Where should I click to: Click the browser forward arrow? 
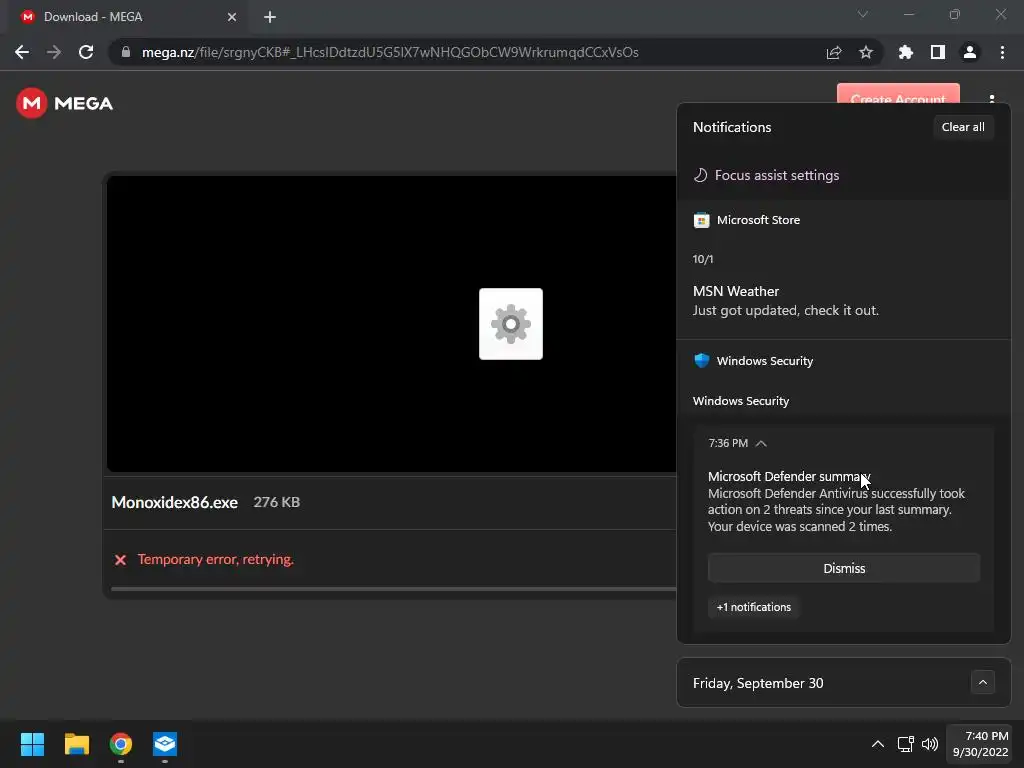pyautogui.click(x=54, y=52)
